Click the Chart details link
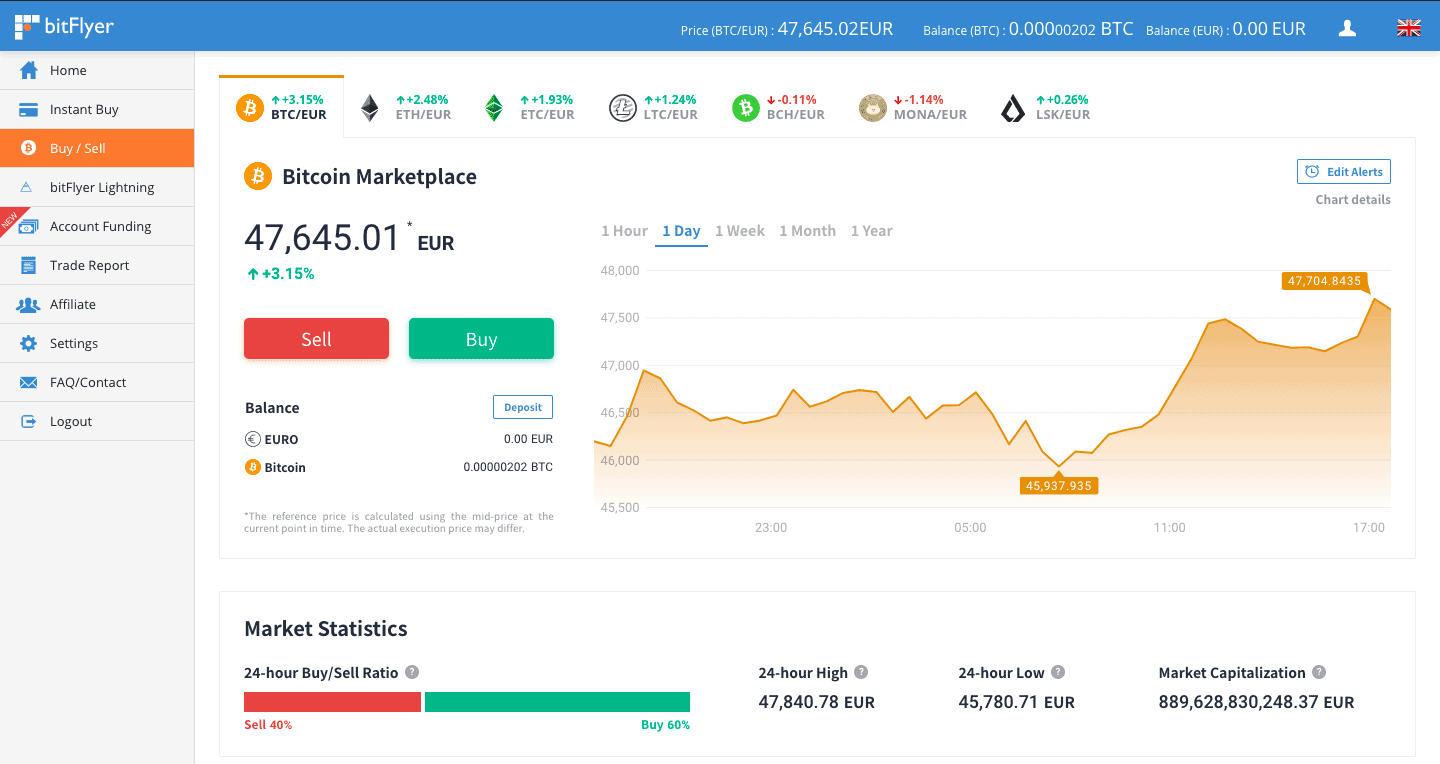This screenshot has height=764, width=1440. click(1353, 199)
